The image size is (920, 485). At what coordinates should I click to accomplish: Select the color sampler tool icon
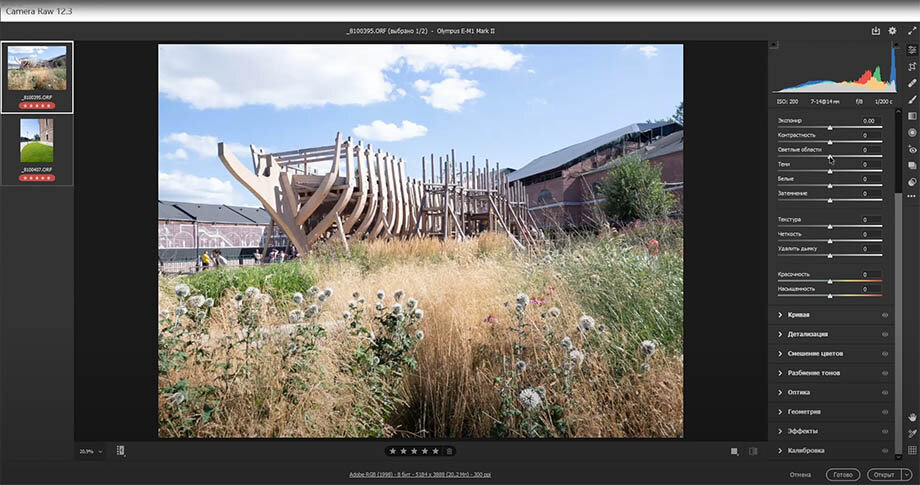tap(912, 433)
